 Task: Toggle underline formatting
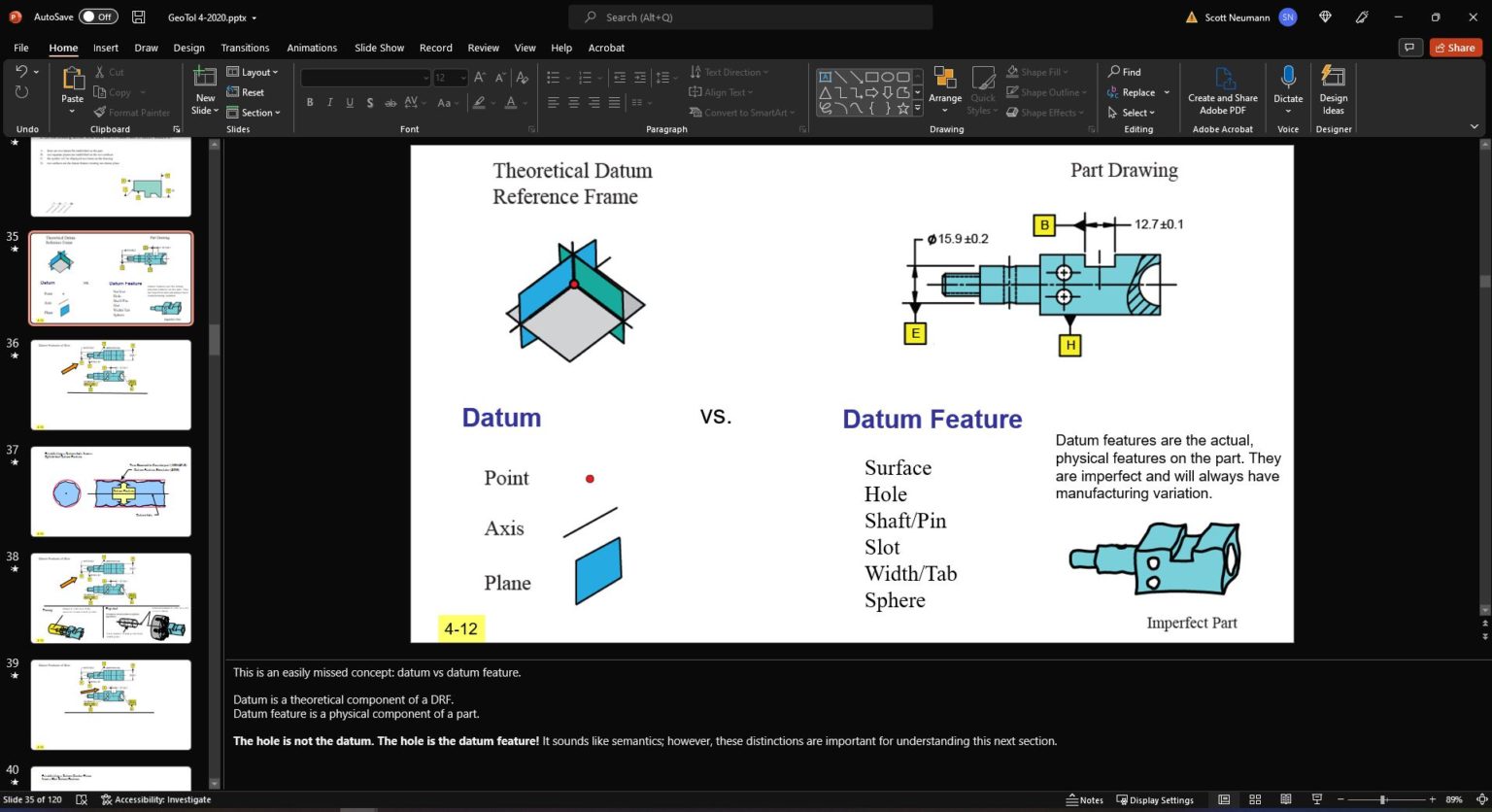350,102
